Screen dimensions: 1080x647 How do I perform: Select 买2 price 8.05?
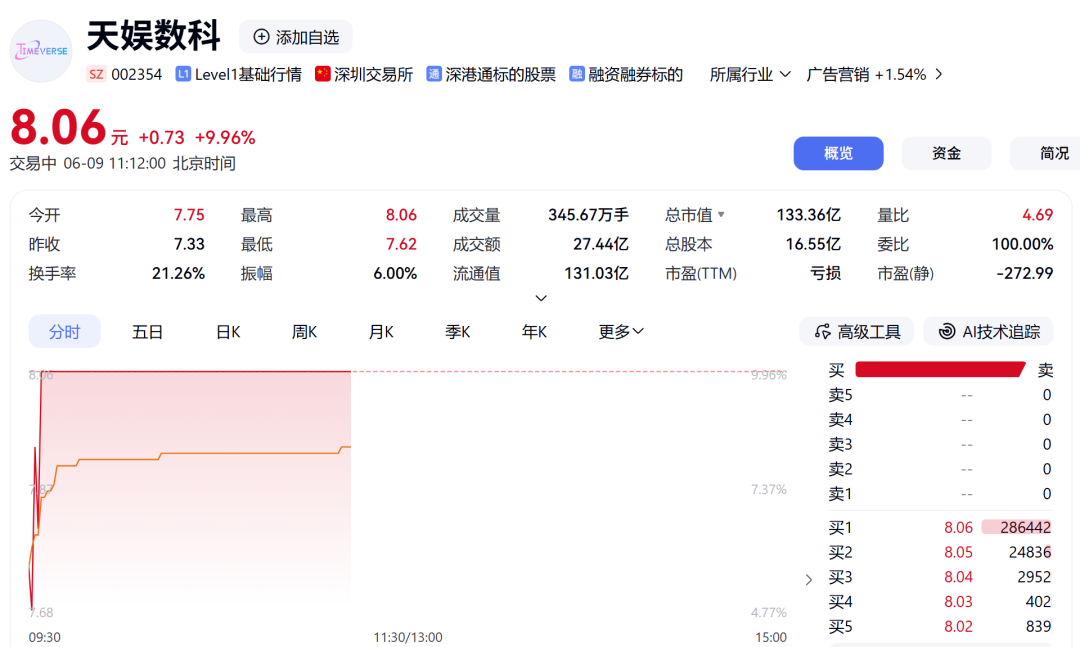coord(958,552)
